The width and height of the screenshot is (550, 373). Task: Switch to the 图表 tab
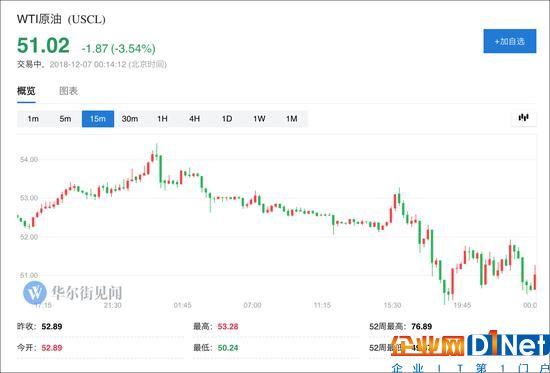68,91
